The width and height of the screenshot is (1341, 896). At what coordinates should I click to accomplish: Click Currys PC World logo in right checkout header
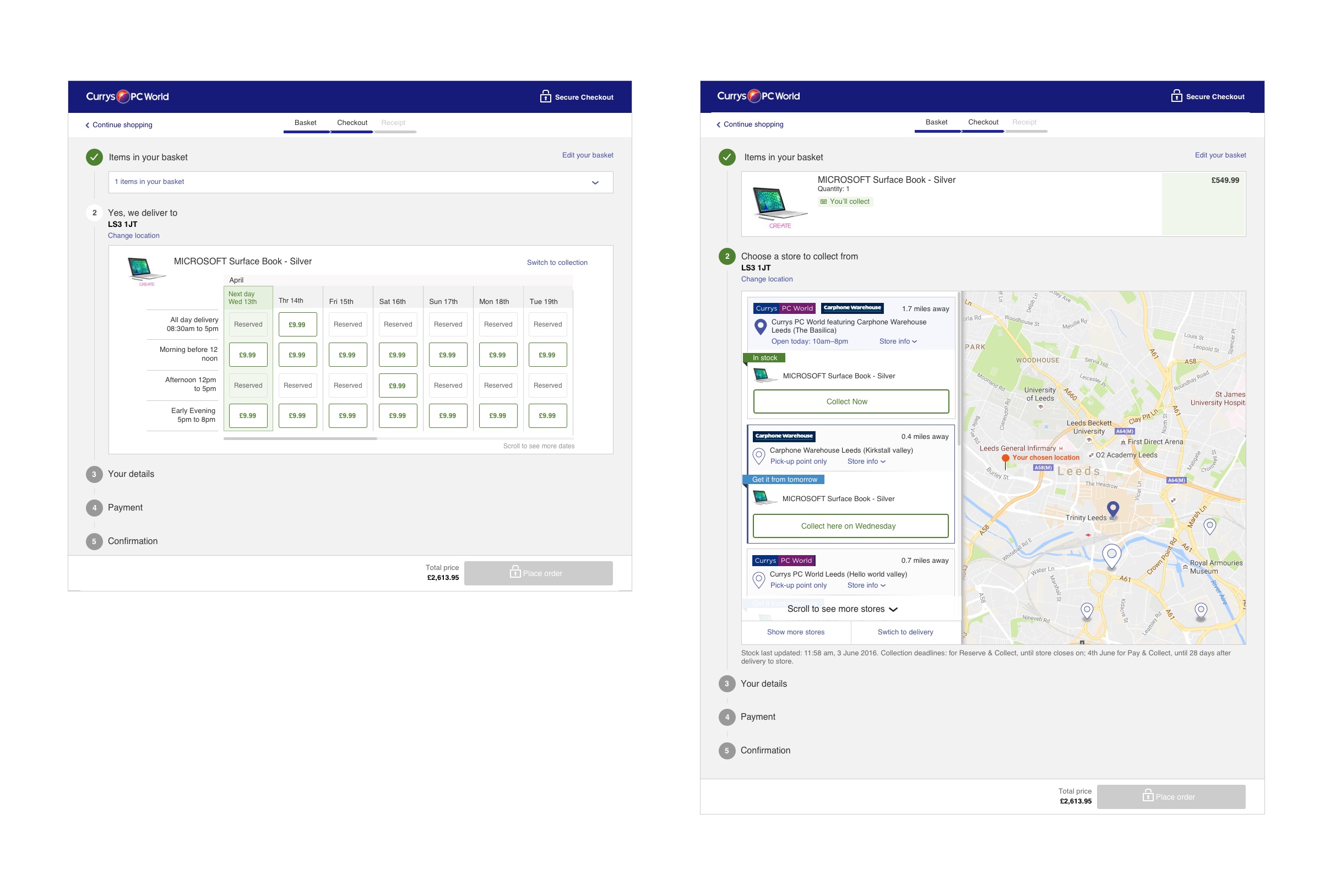[758, 96]
